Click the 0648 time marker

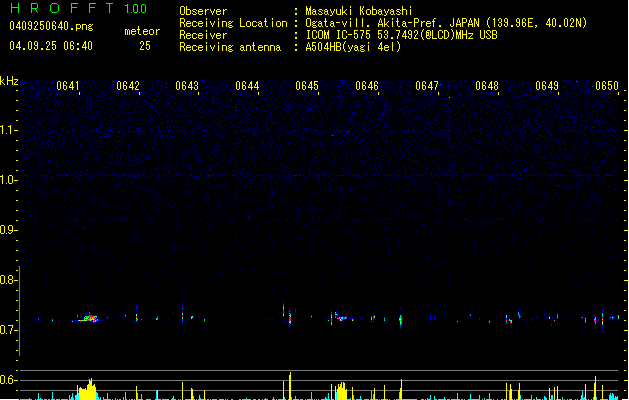[x=487, y=86]
